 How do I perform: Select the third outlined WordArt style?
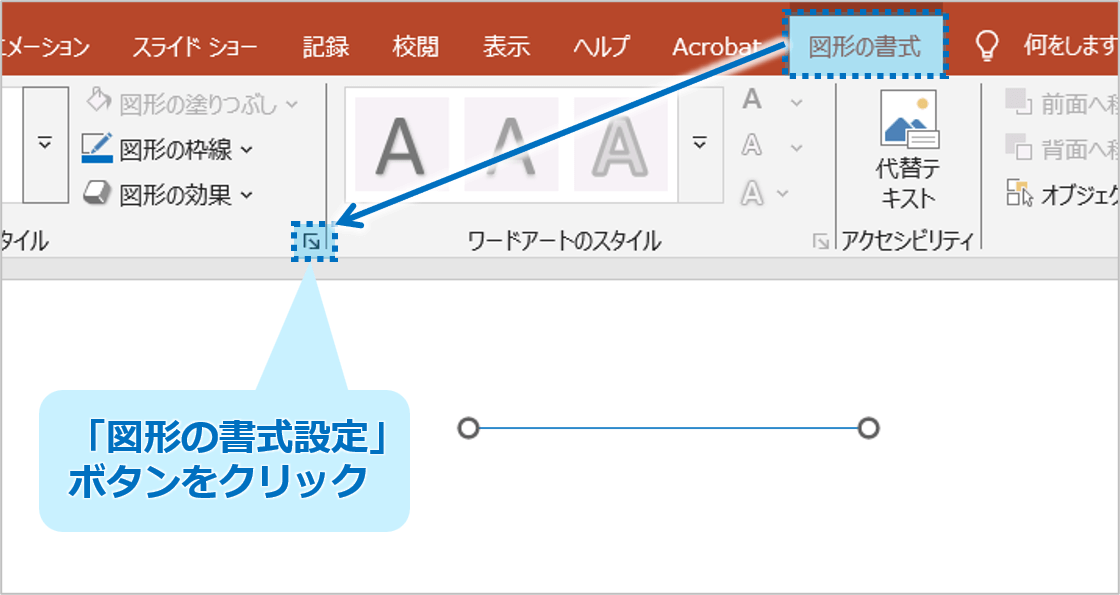(x=620, y=144)
